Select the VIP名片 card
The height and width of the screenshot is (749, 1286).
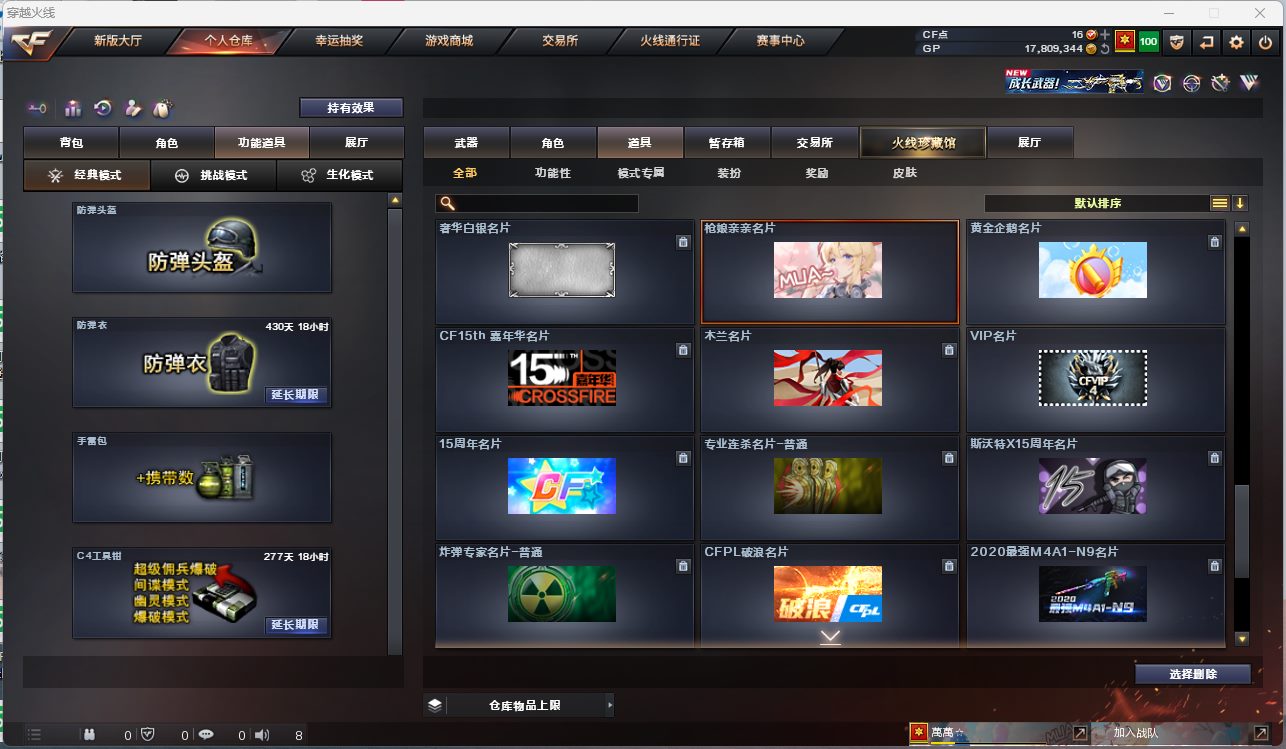tap(1095, 379)
